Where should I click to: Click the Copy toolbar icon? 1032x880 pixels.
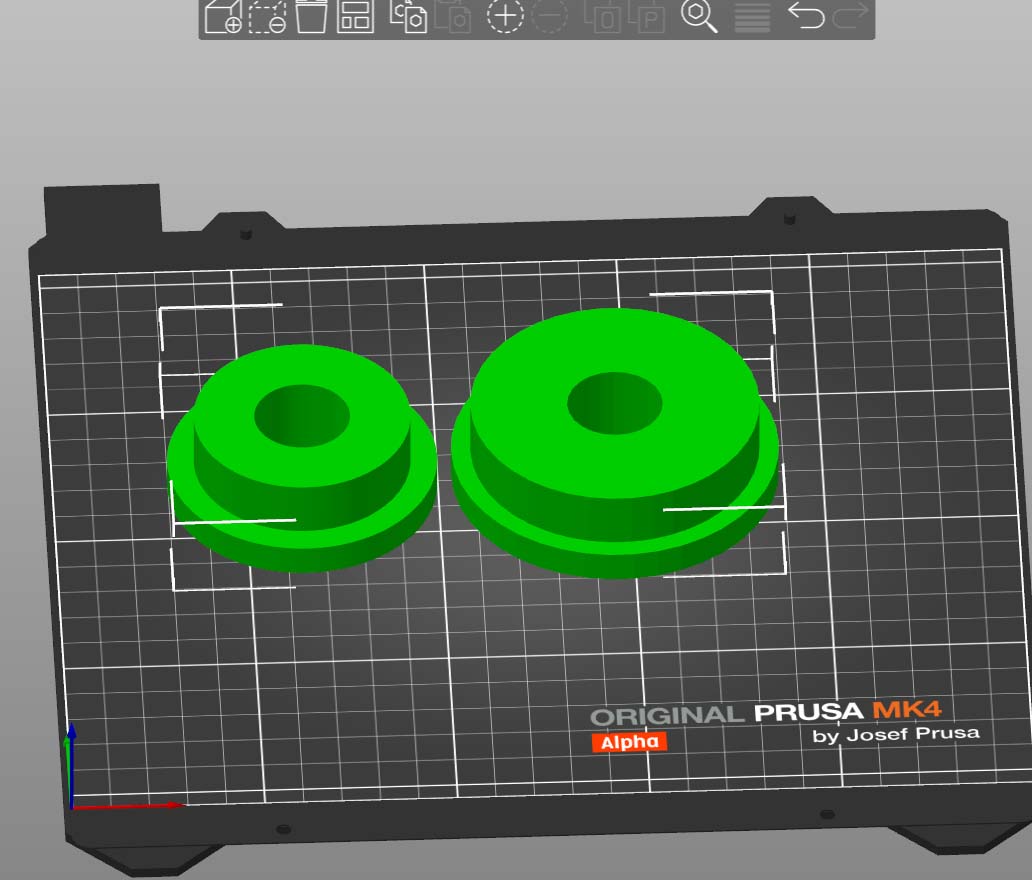(408, 16)
